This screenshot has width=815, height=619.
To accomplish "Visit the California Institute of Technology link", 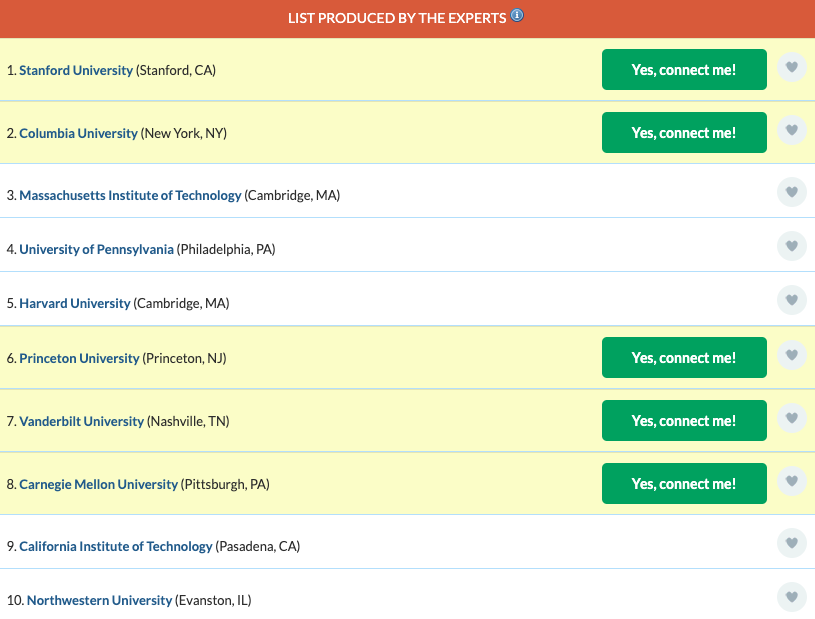I will pyautogui.click(x=116, y=547).
